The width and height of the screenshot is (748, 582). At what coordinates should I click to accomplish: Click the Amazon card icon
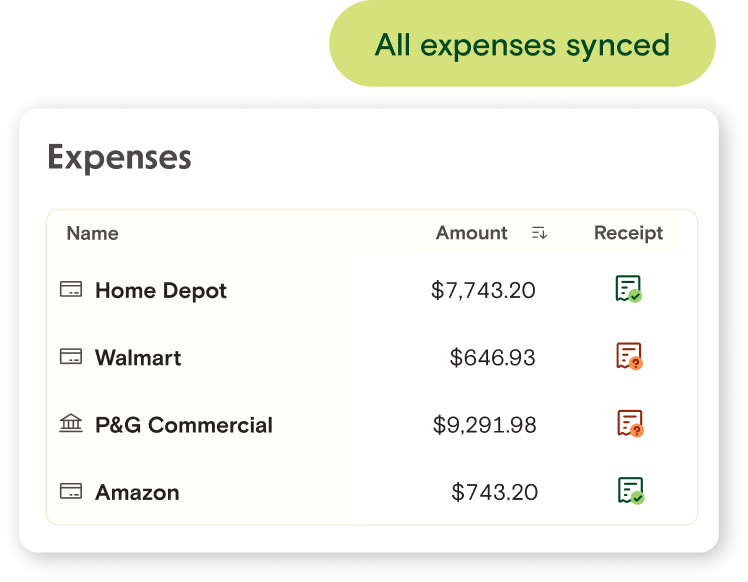point(70,491)
